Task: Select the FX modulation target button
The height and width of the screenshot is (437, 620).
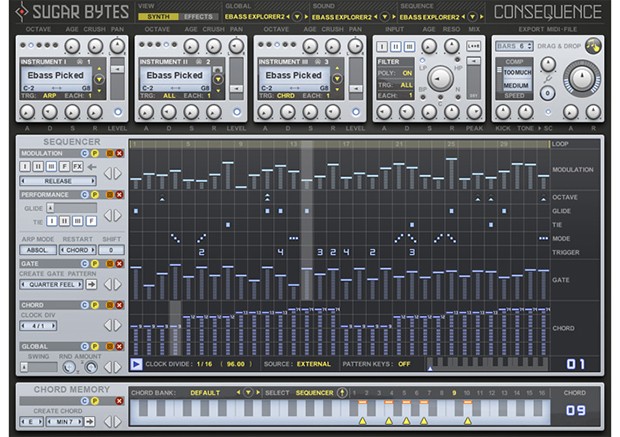Action: [78, 166]
